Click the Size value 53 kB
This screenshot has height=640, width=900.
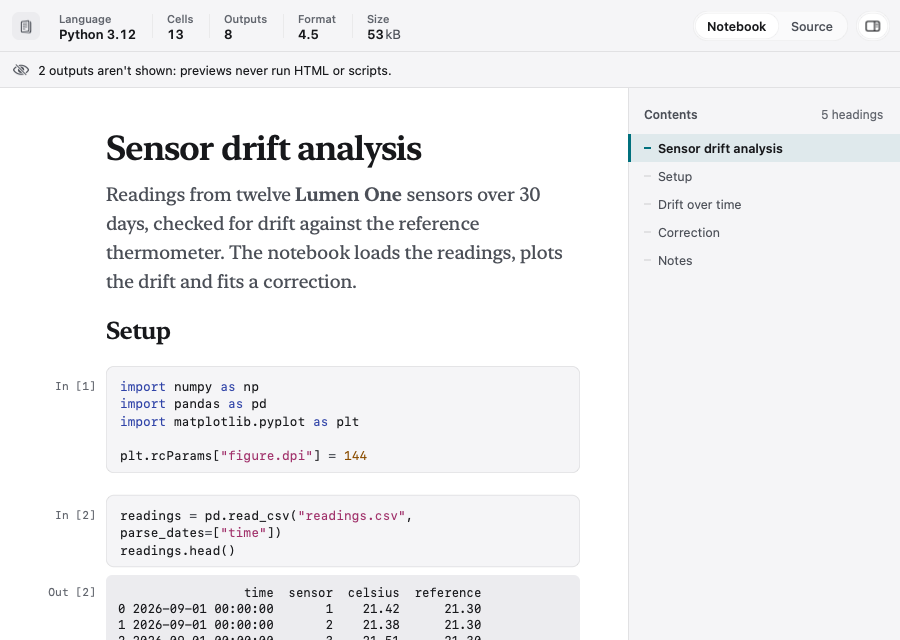click(383, 34)
